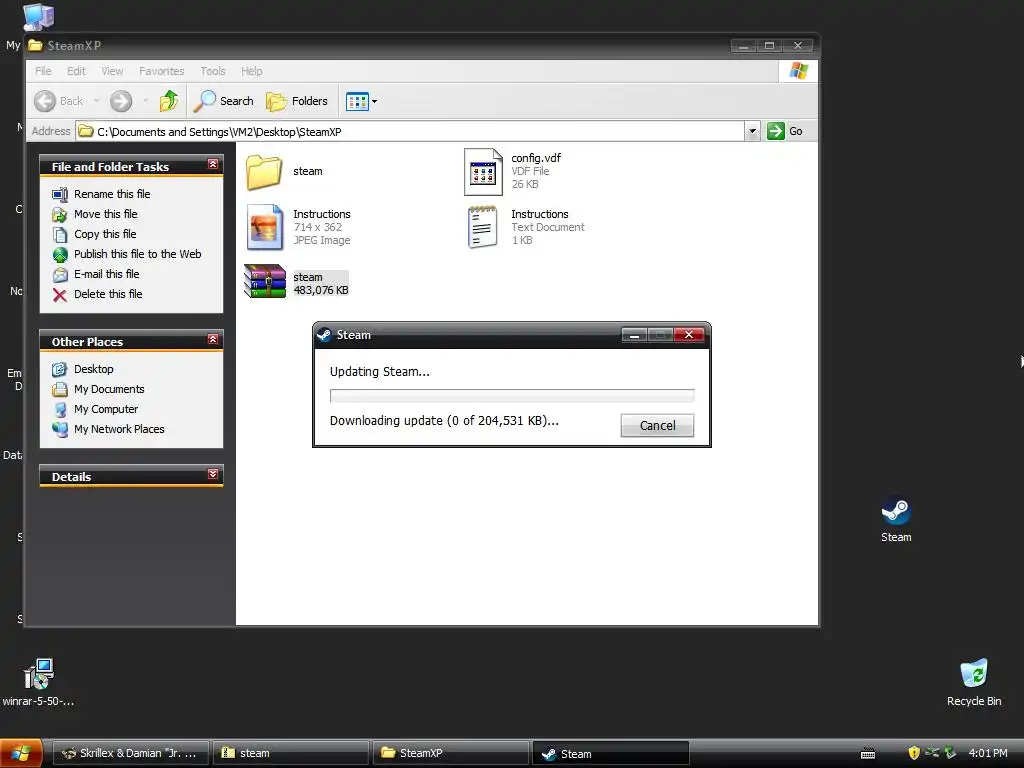Viewport: 1024px width, 768px height.
Task: Go to My Documents in Other Places
Action: (109, 389)
